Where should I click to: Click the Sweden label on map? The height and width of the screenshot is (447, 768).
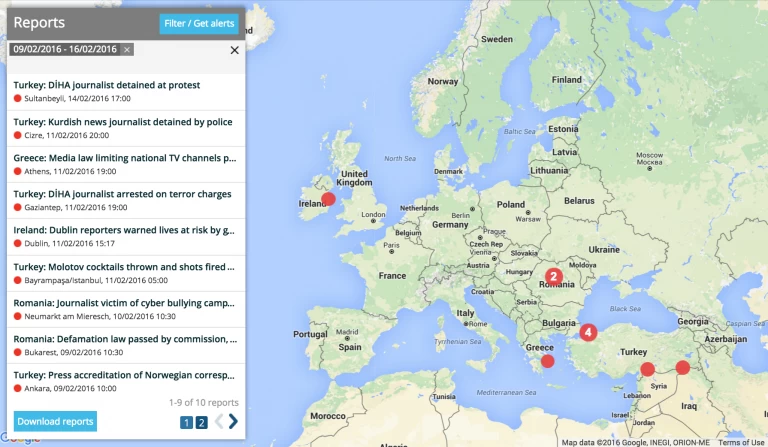pos(497,39)
